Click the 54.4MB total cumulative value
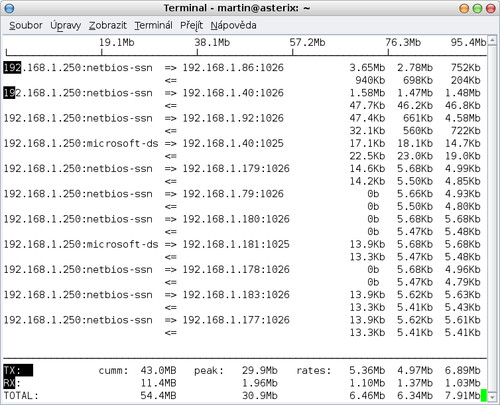 [x=158, y=396]
